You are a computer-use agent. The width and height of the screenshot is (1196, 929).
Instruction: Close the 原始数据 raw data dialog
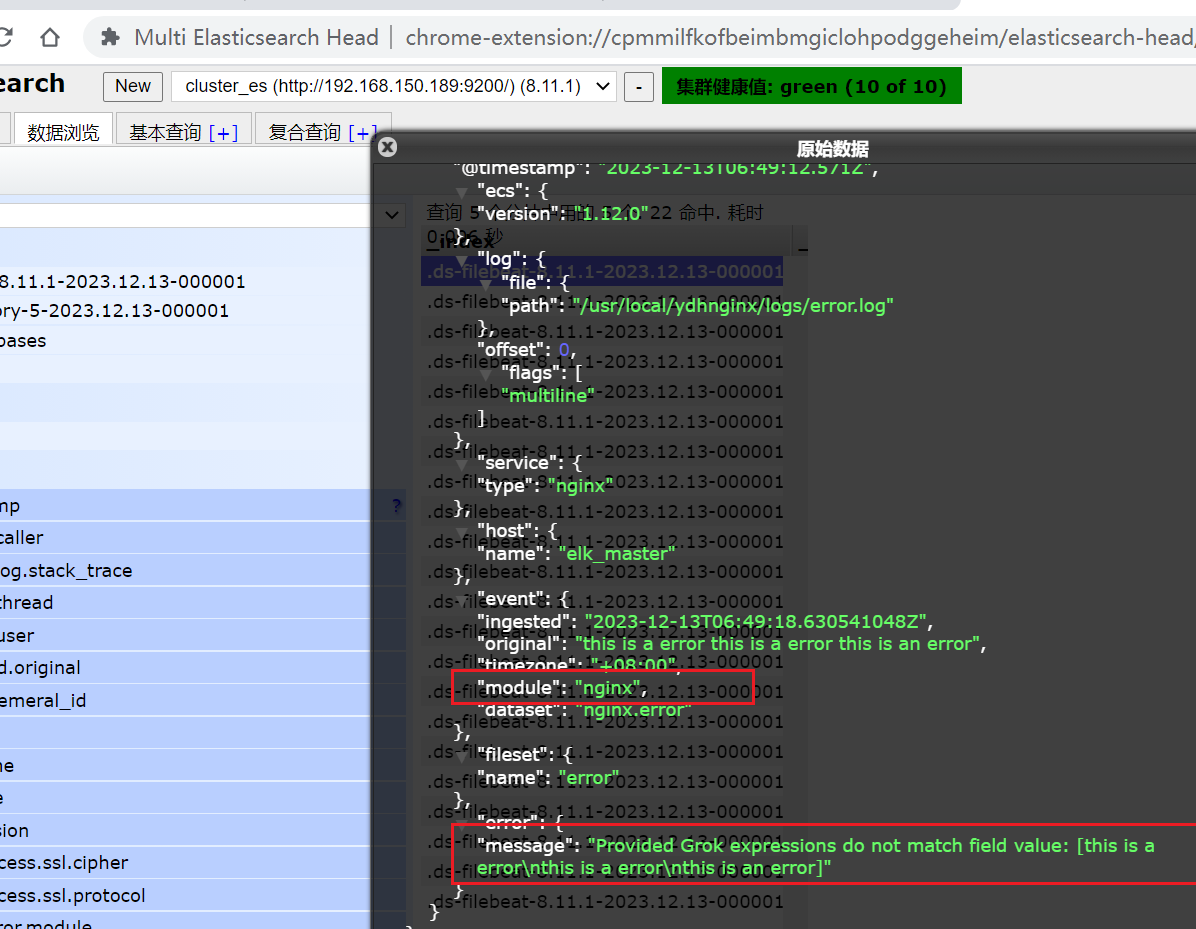click(x=387, y=147)
